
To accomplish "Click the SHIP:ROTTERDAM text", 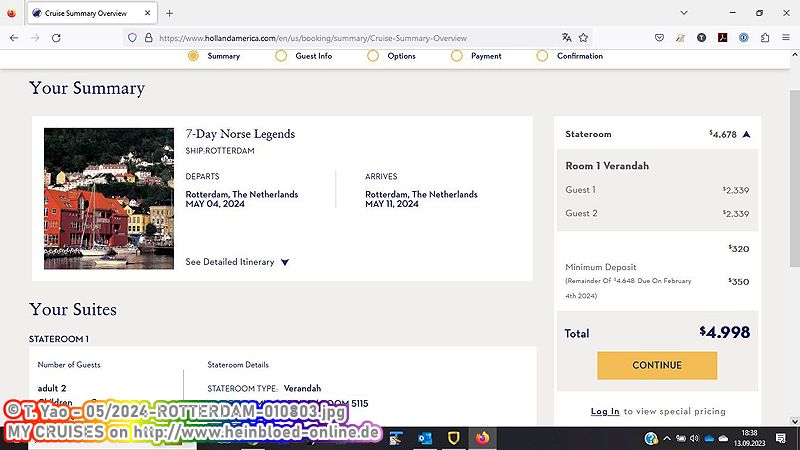I will 220,151.
